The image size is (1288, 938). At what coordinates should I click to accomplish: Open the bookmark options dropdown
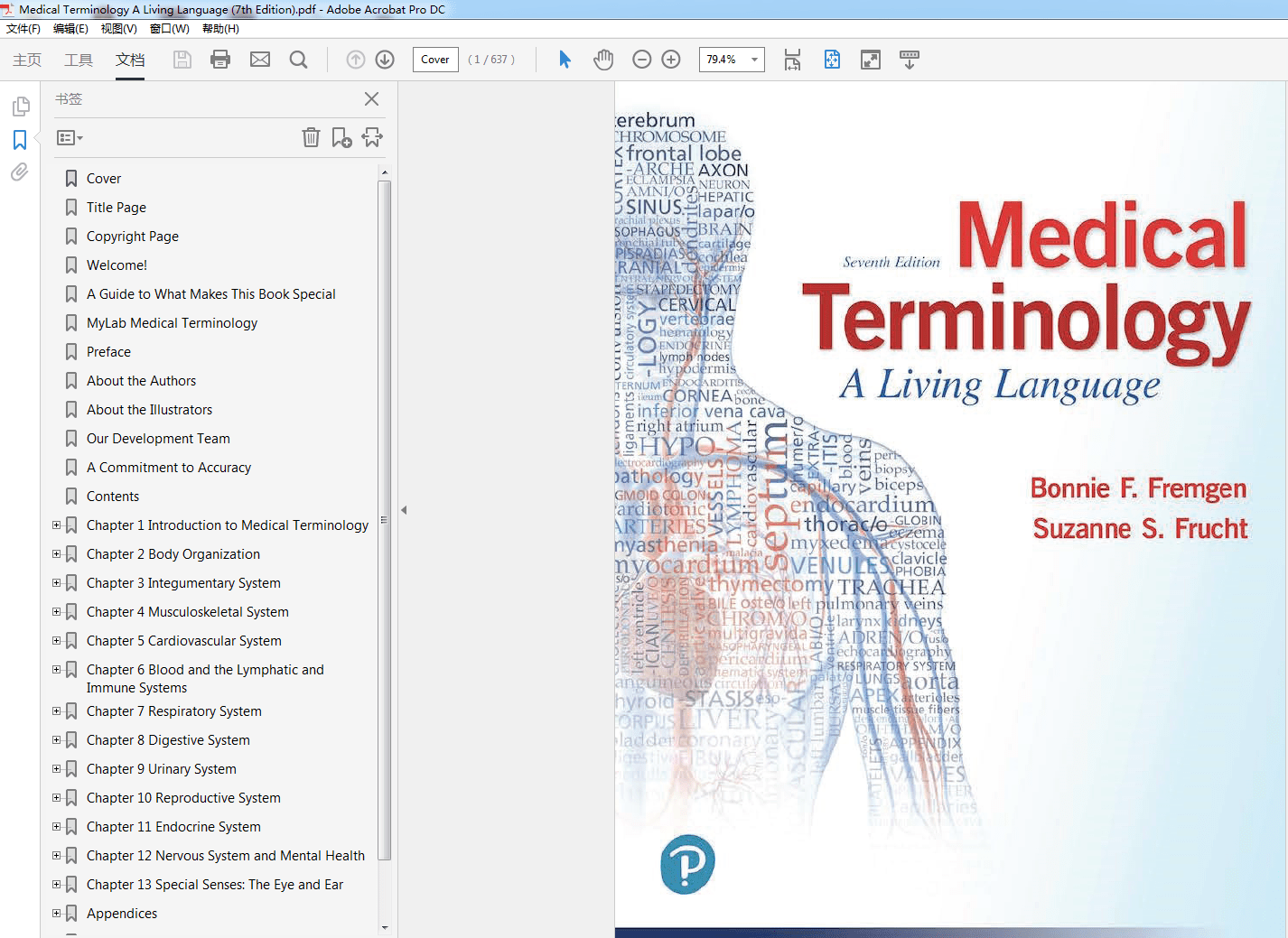(69, 137)
